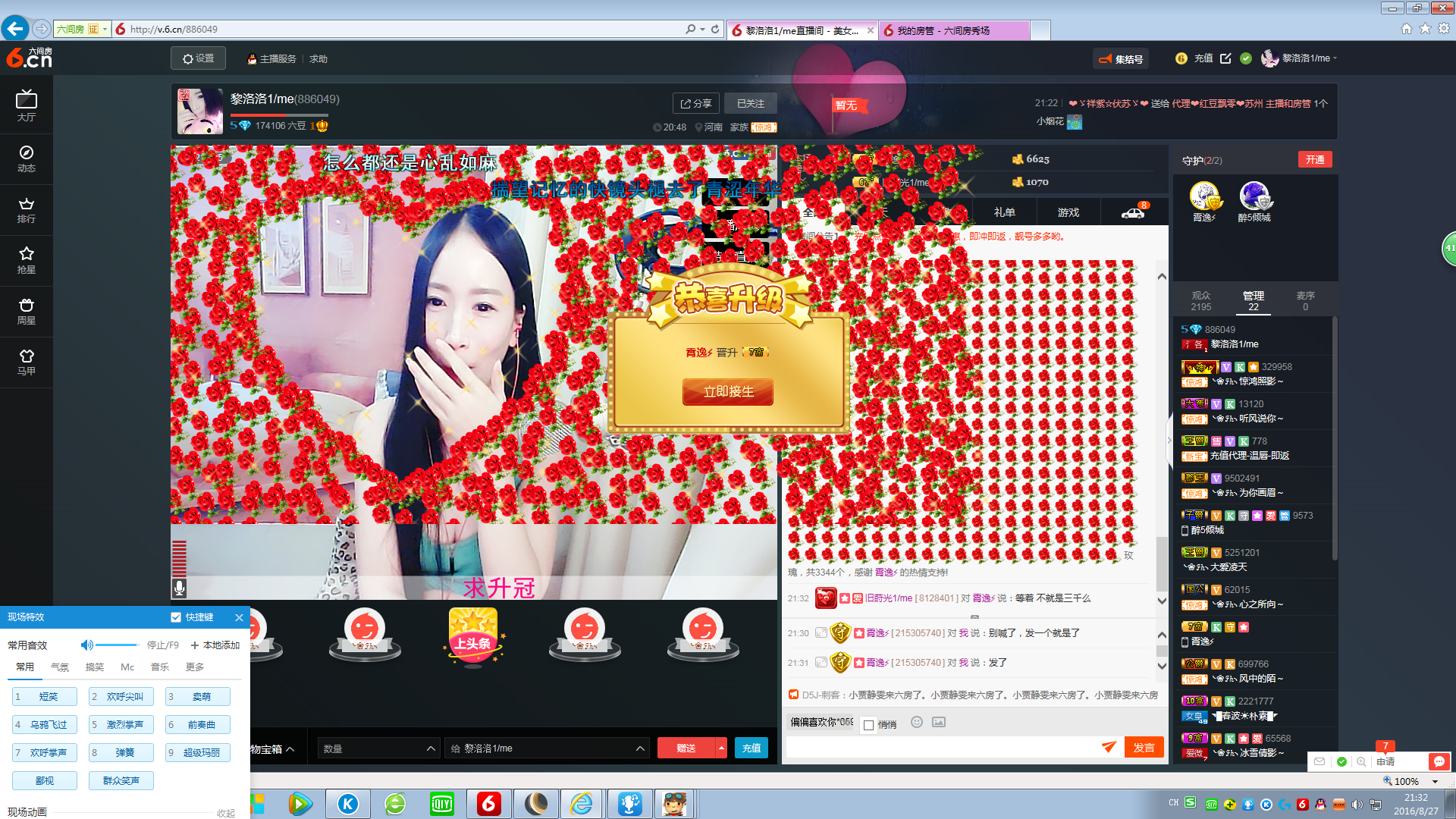Close the 现场特效 panel
Image resolution: width=1456 pixels, height=819 pixels.
[x=239, y=617]
